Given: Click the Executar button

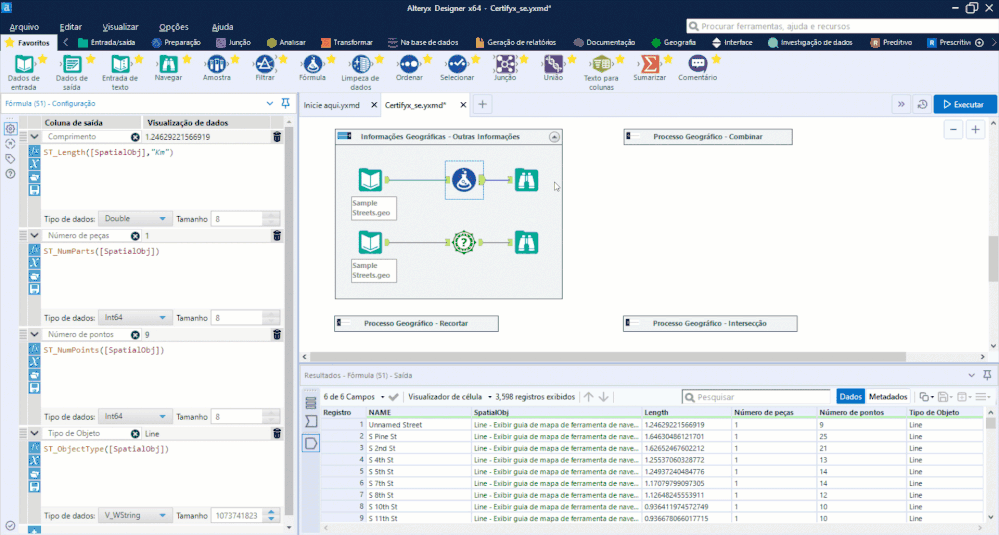Looking at the screenshot, I should 964,104.
